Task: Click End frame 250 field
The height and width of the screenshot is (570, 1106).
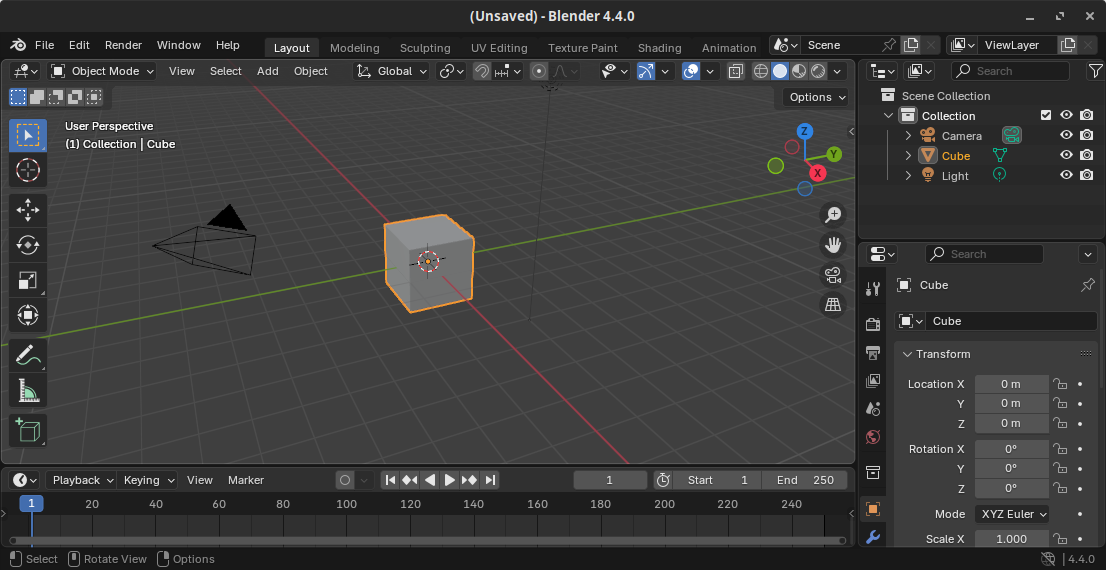Action: (x=805, y=480)
